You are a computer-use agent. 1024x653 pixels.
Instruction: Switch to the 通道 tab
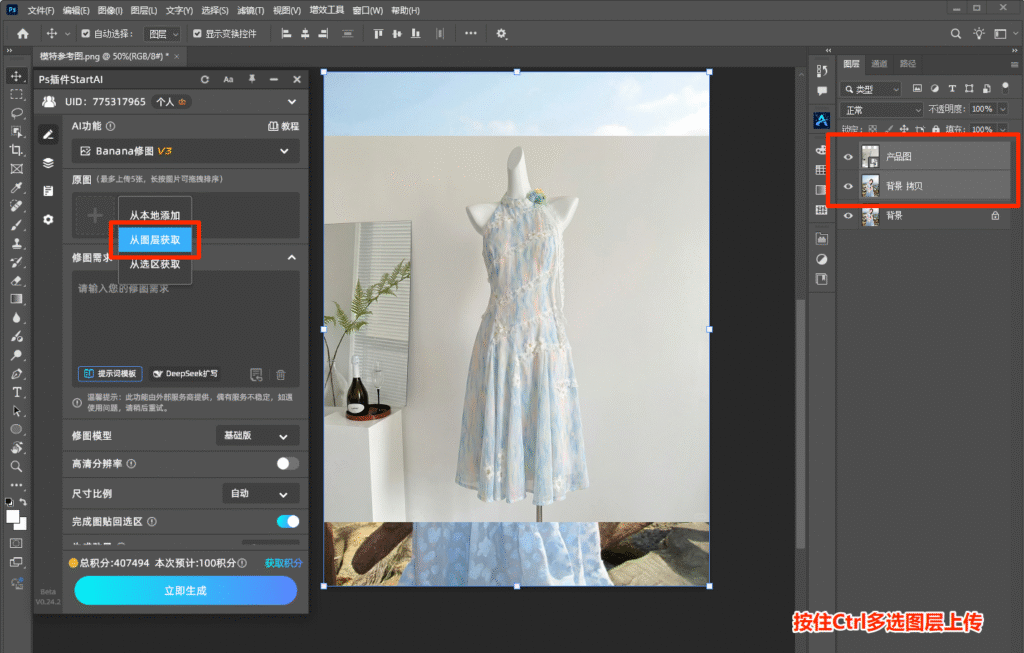(x=880, y=63)
